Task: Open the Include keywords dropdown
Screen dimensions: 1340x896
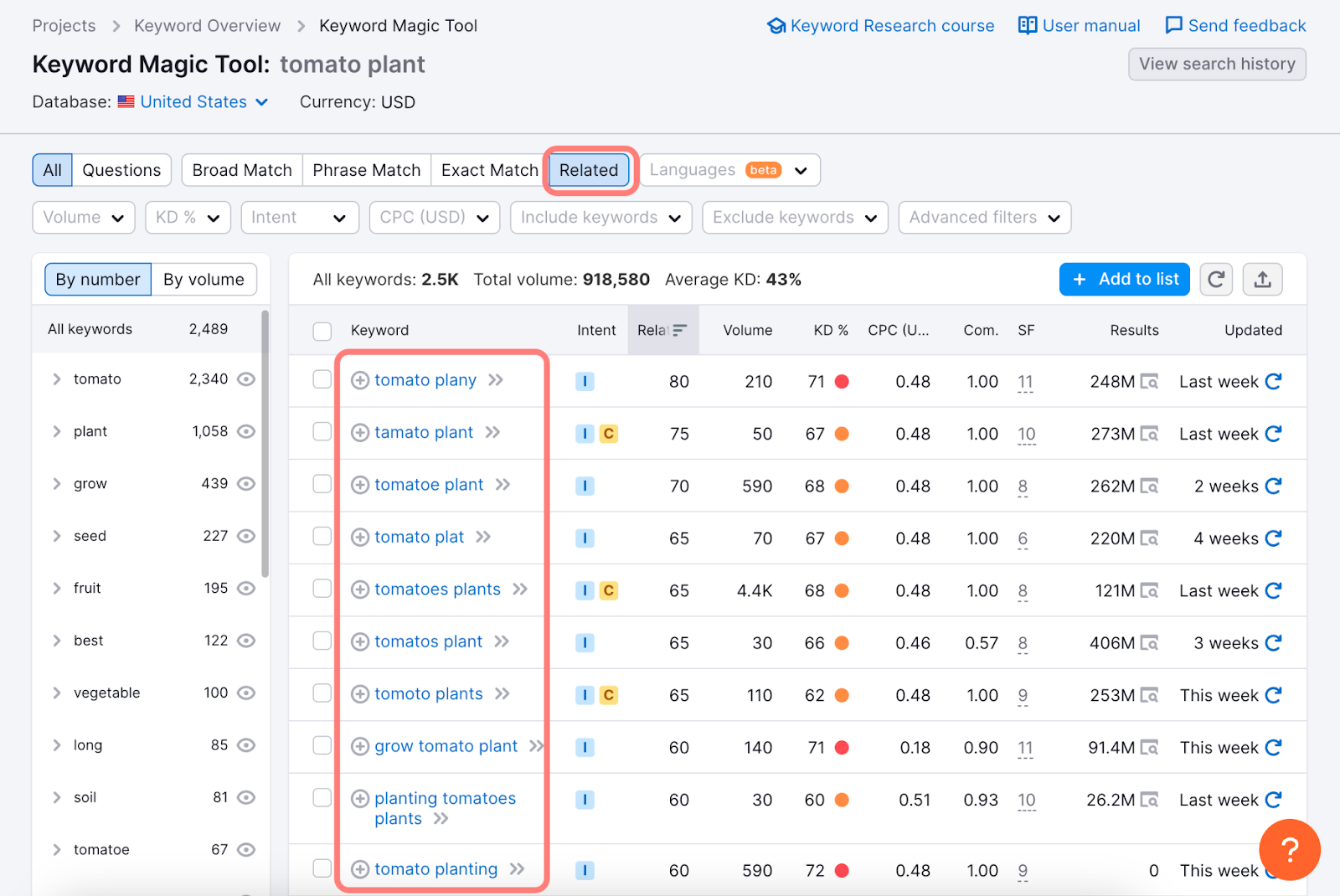Action: coord(601,218)
